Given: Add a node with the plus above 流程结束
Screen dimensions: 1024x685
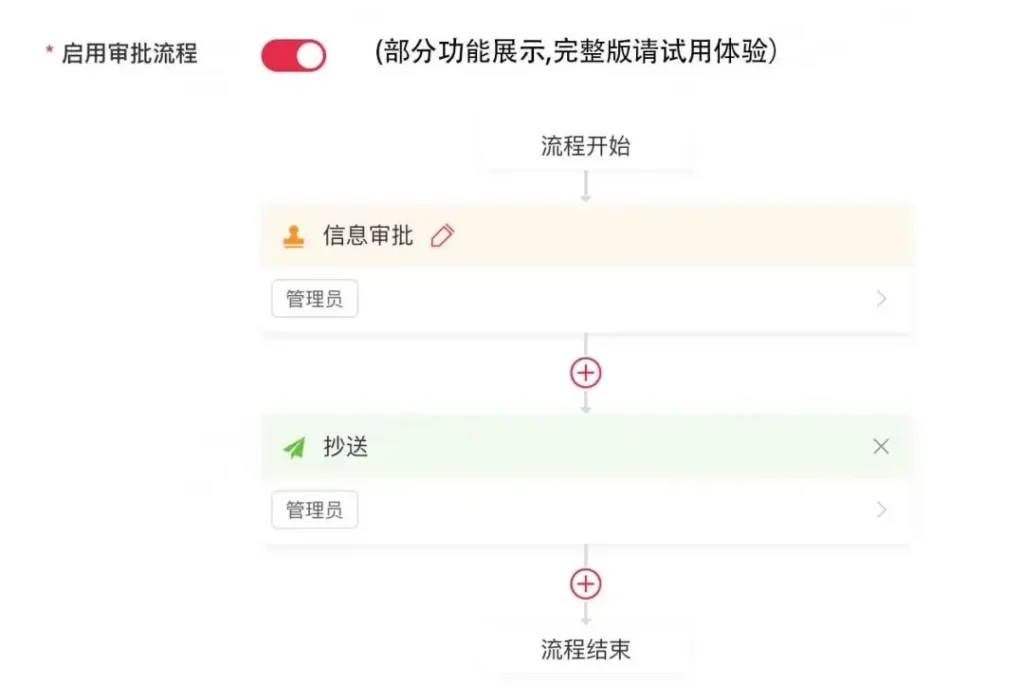Looking at the screenshot, I should coord(585,584).
